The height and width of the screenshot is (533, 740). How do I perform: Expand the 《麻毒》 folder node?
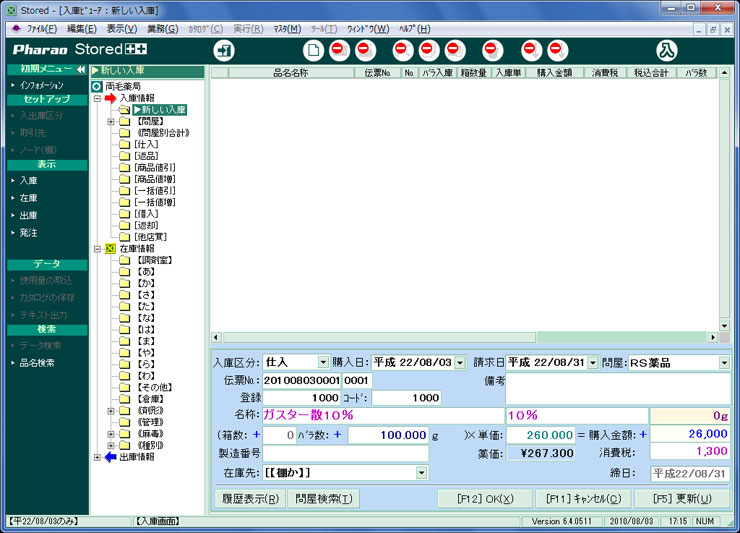(x=110, y=434)
